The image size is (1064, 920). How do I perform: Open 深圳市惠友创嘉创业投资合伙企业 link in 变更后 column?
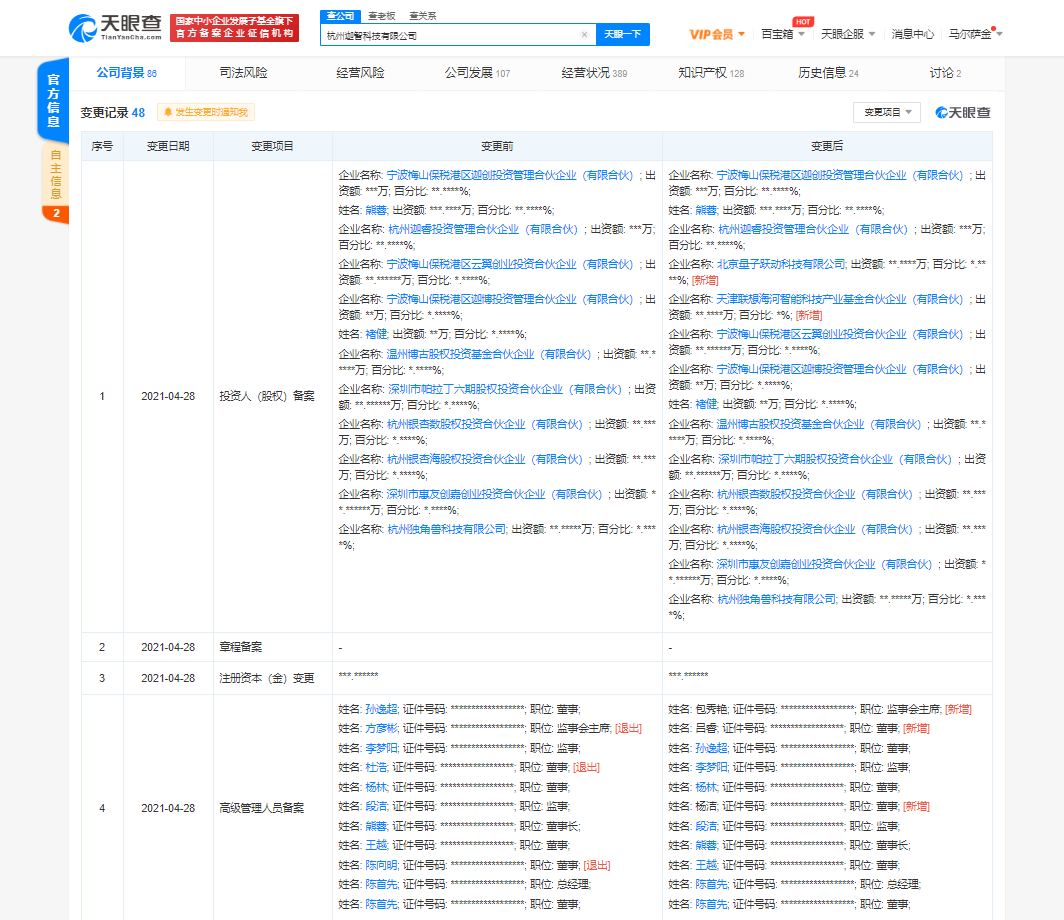coord(824,564)
